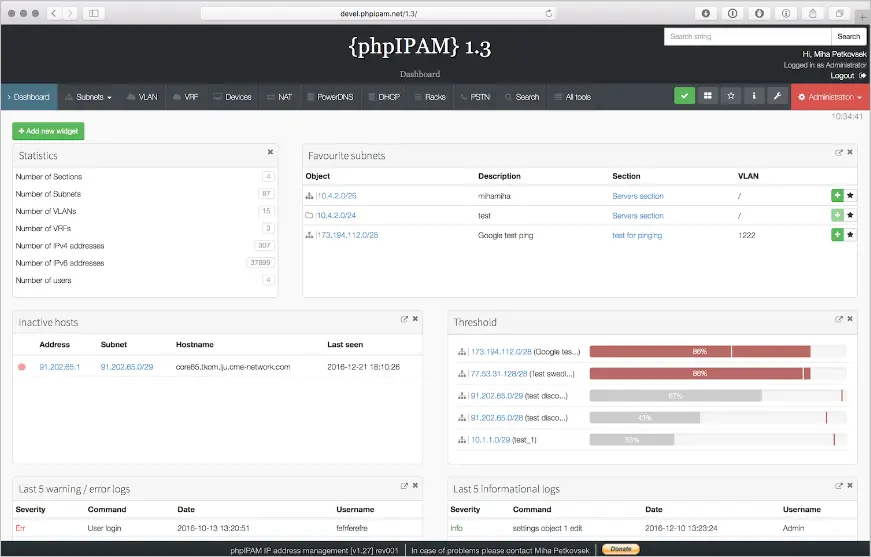Open informational logs widget external link icon

click(x=839, y=485)
